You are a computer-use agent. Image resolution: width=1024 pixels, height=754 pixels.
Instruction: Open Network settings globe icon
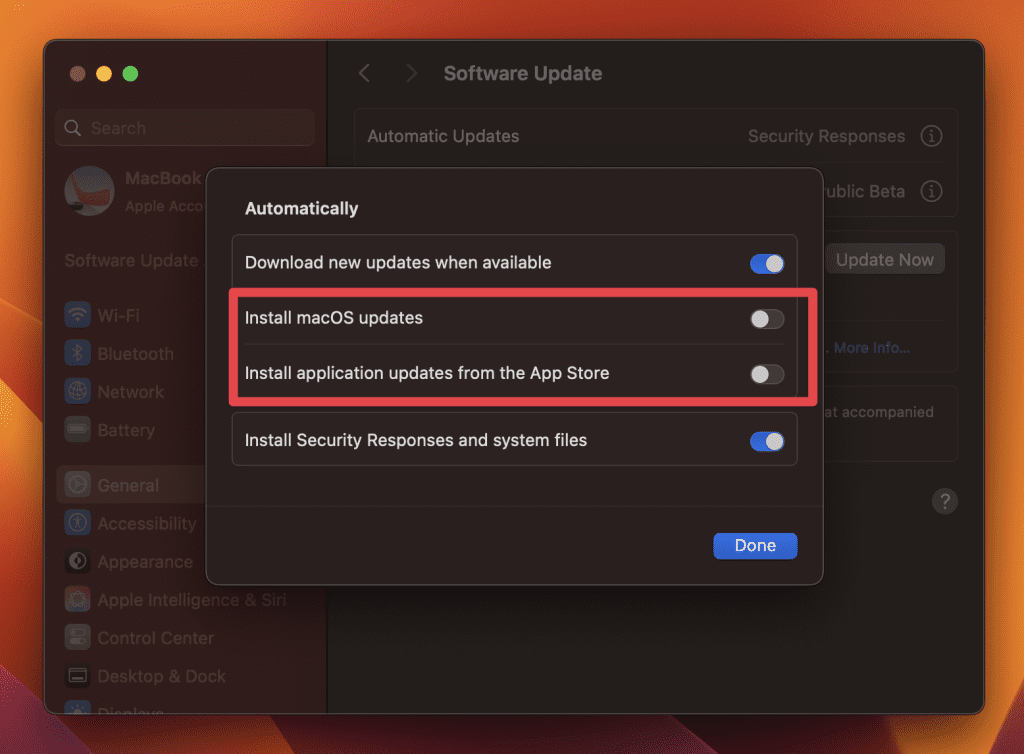78,392
